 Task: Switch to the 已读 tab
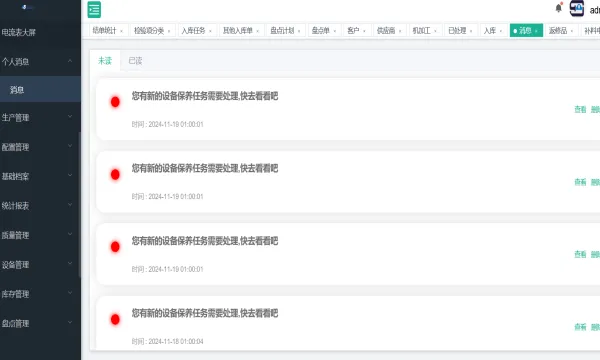click(135, 60)
